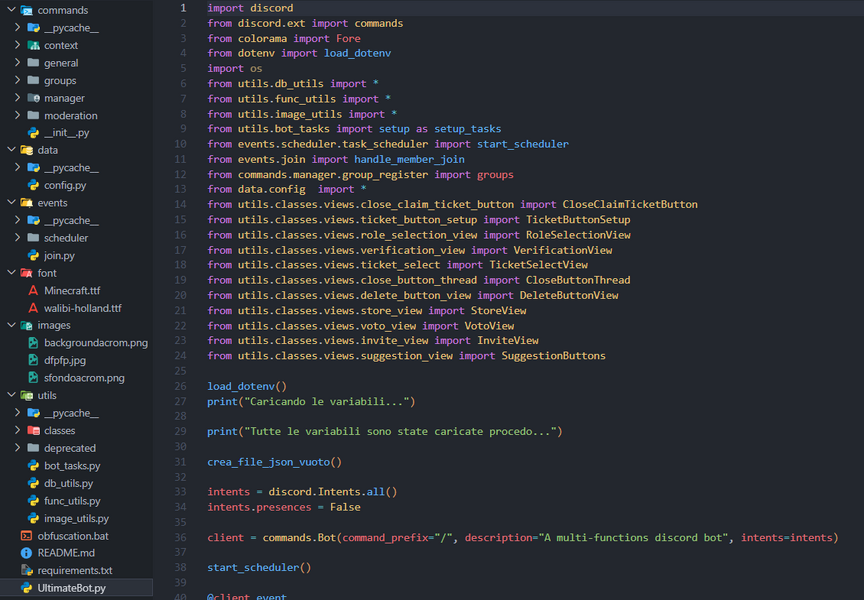
Task: Open func_utils.py file
Action: pyautogui.click(x=72, y=501)
